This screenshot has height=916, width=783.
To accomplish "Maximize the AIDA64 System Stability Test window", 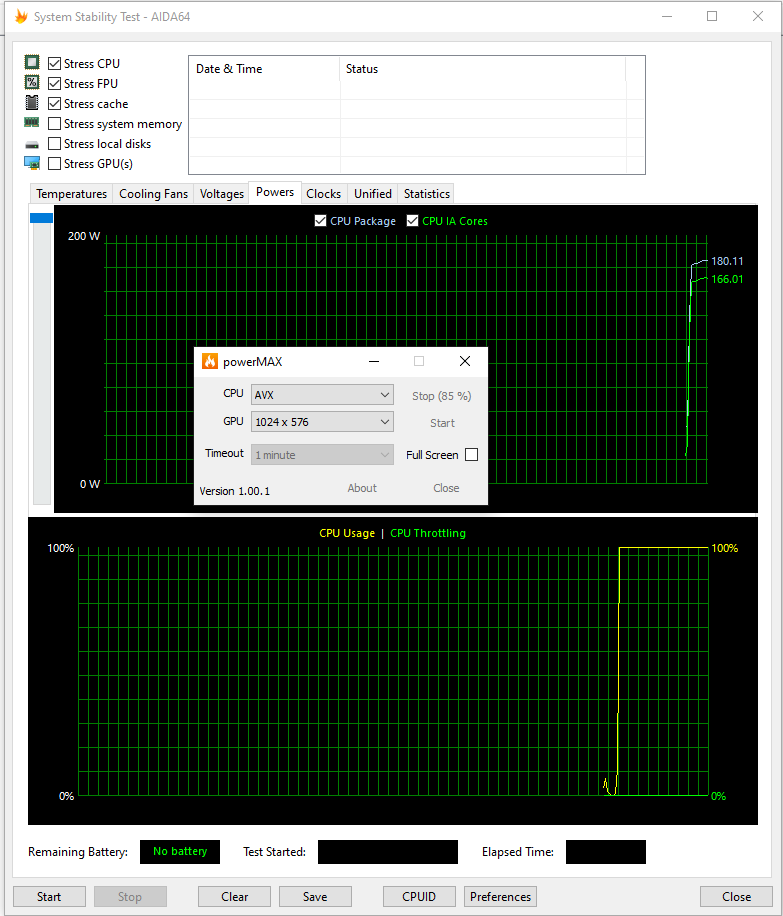I will (x=712, y=16).
